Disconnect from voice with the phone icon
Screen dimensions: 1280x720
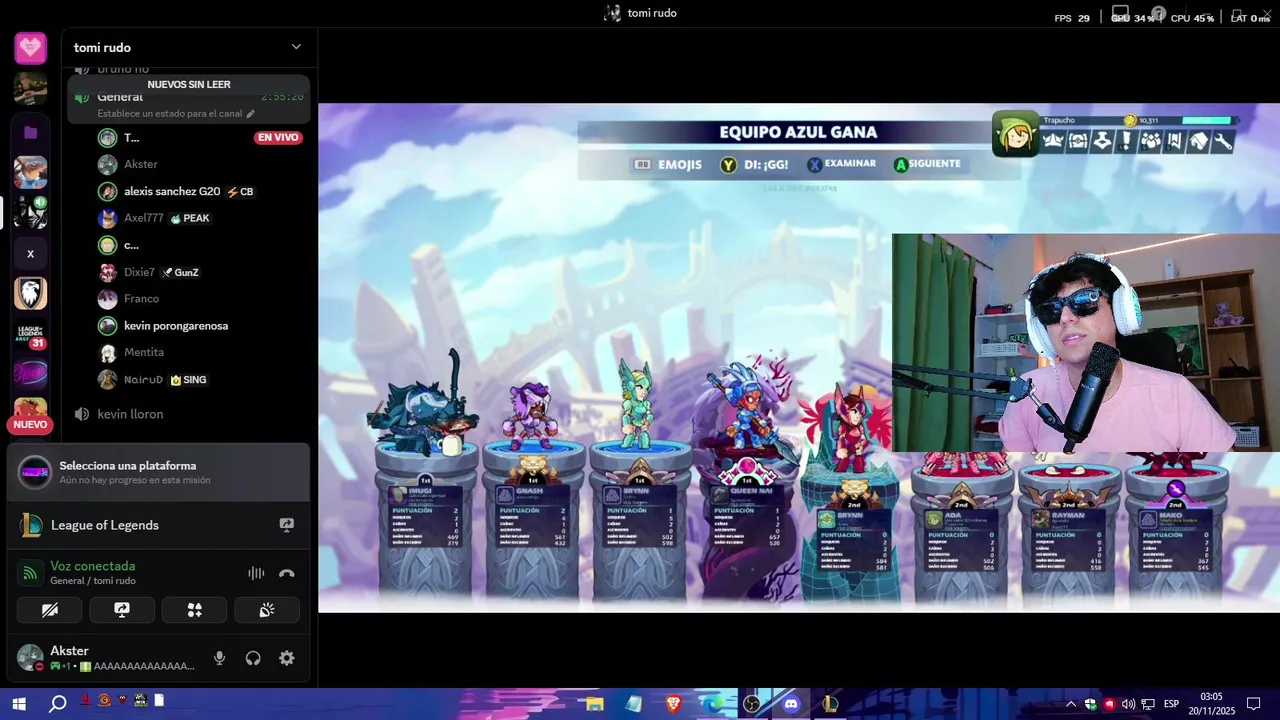click(x=287, y=573)
